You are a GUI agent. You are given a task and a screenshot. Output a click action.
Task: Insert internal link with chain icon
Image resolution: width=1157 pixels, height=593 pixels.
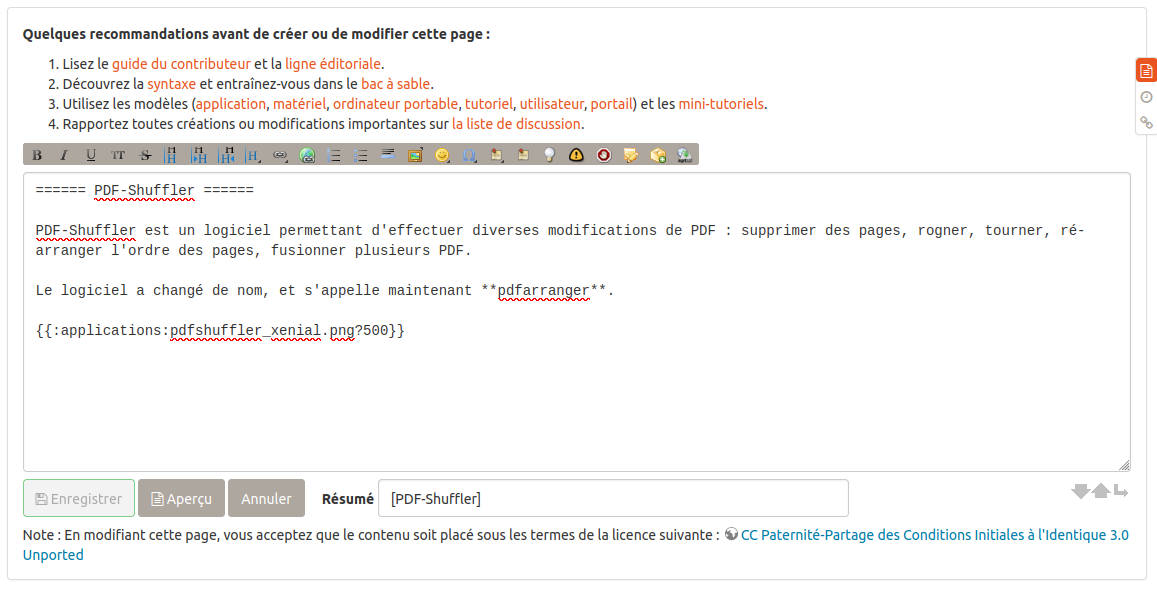tap(280, 155)
